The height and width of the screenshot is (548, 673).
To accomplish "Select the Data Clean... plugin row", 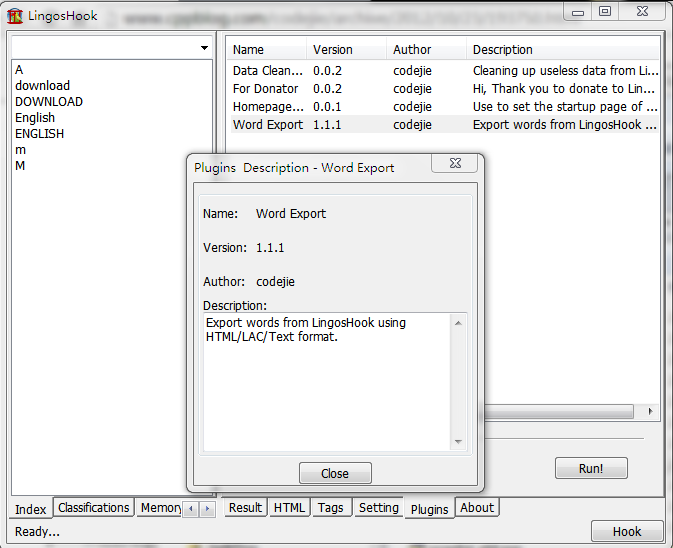I will [x=445, y=70].
